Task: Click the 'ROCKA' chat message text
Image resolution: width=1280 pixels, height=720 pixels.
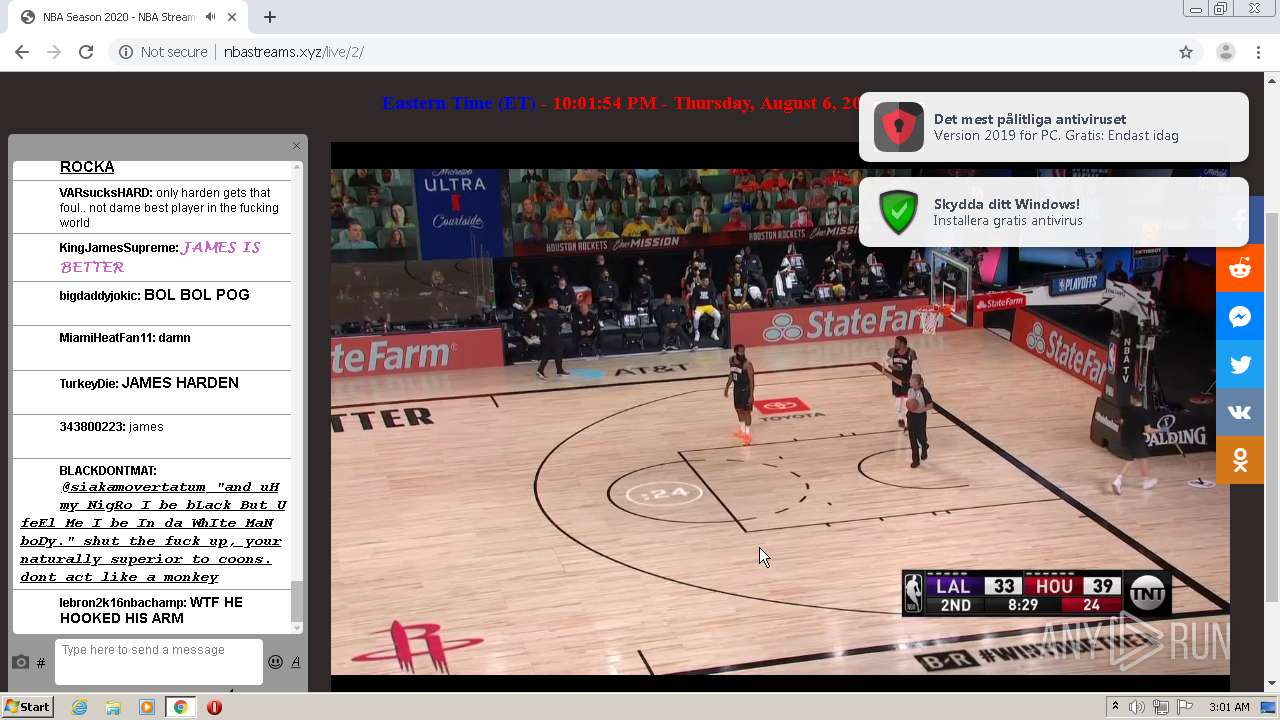Action: (87, 167)
